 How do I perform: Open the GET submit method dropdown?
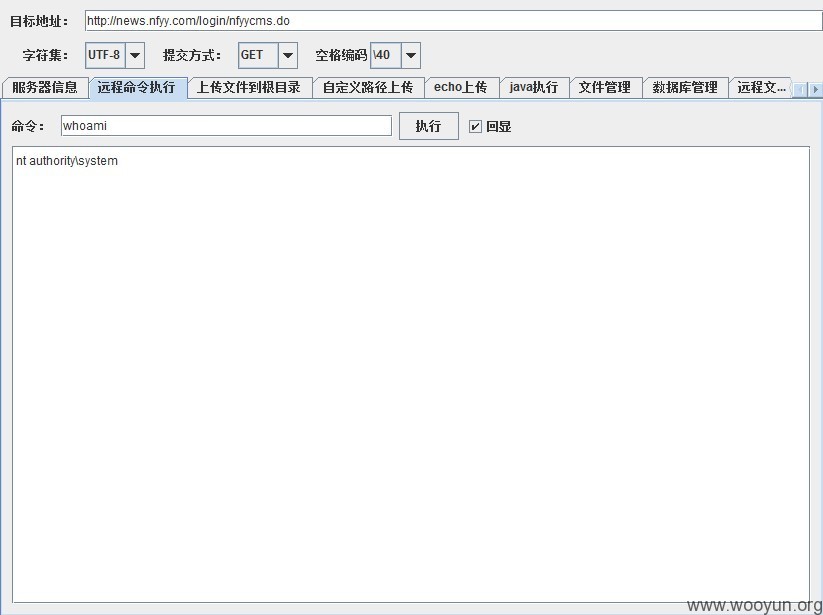[x=268, y=55]
